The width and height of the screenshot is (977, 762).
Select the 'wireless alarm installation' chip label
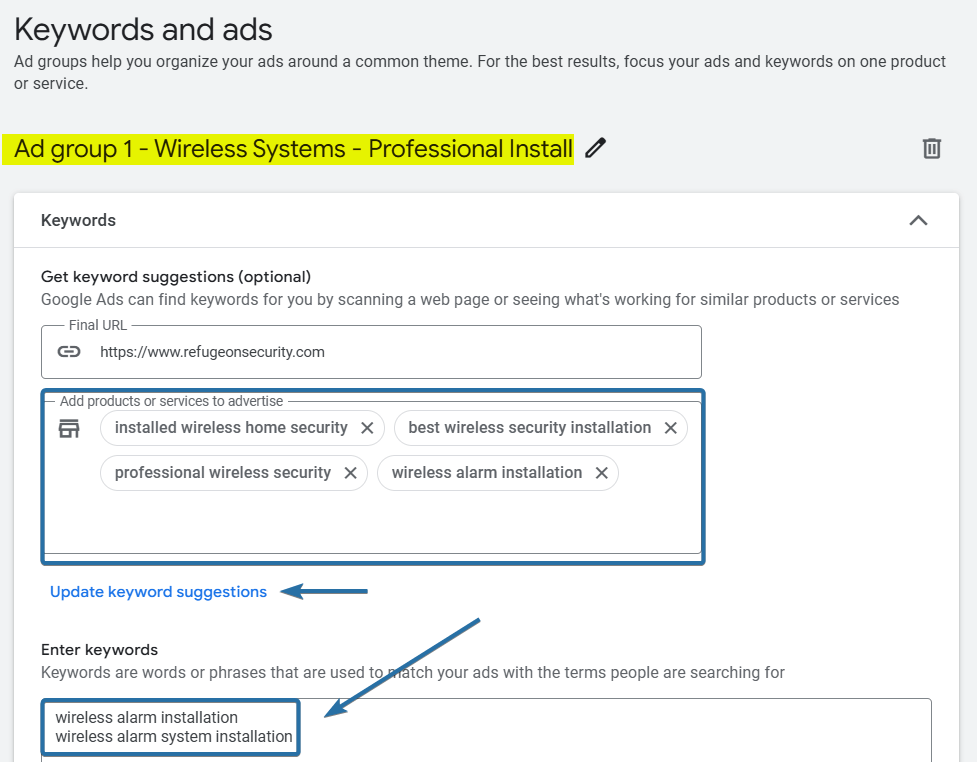point(488,472)
